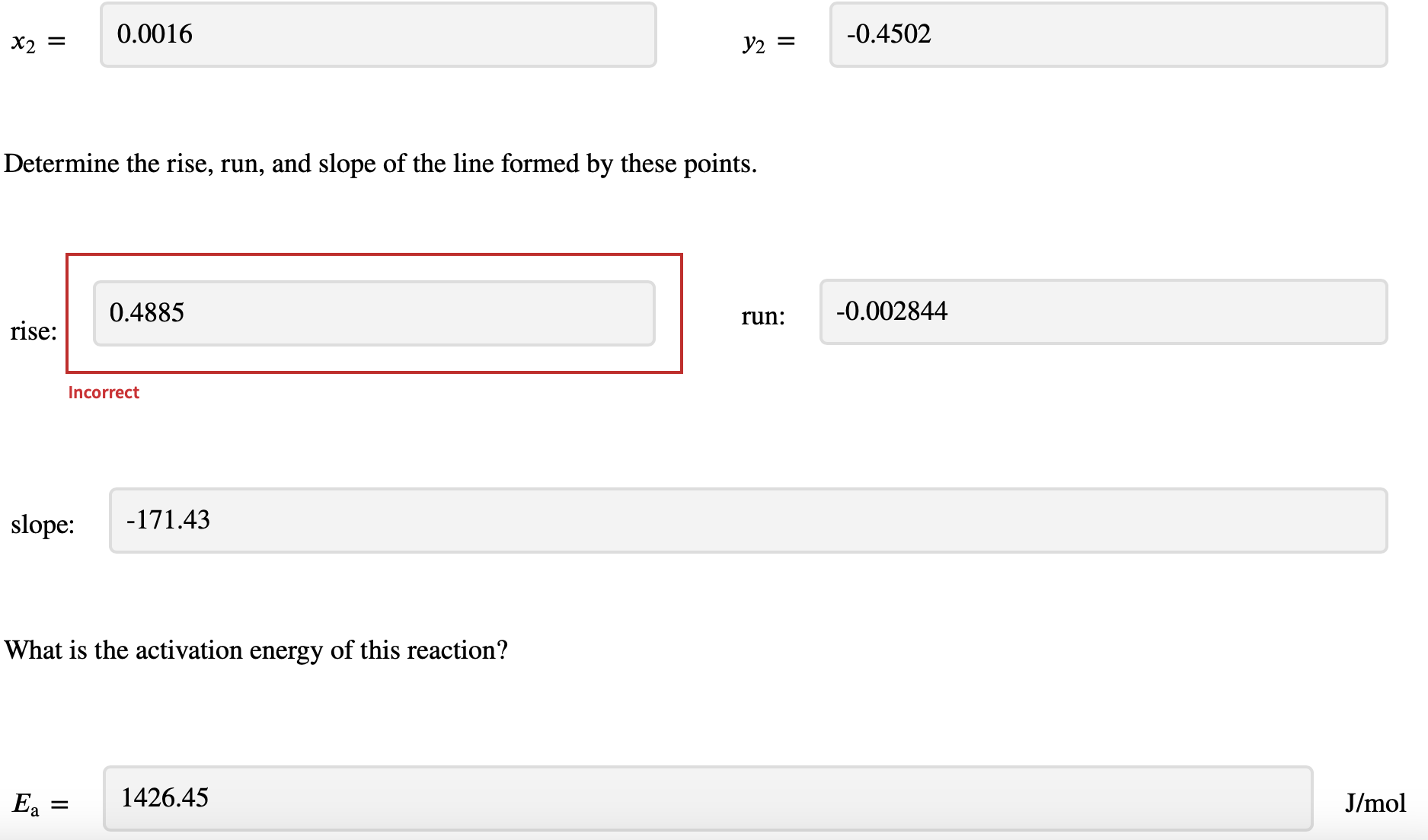Click the rise: label text
The width and height of the screenshot is (1428, 840).
[34, 331]
